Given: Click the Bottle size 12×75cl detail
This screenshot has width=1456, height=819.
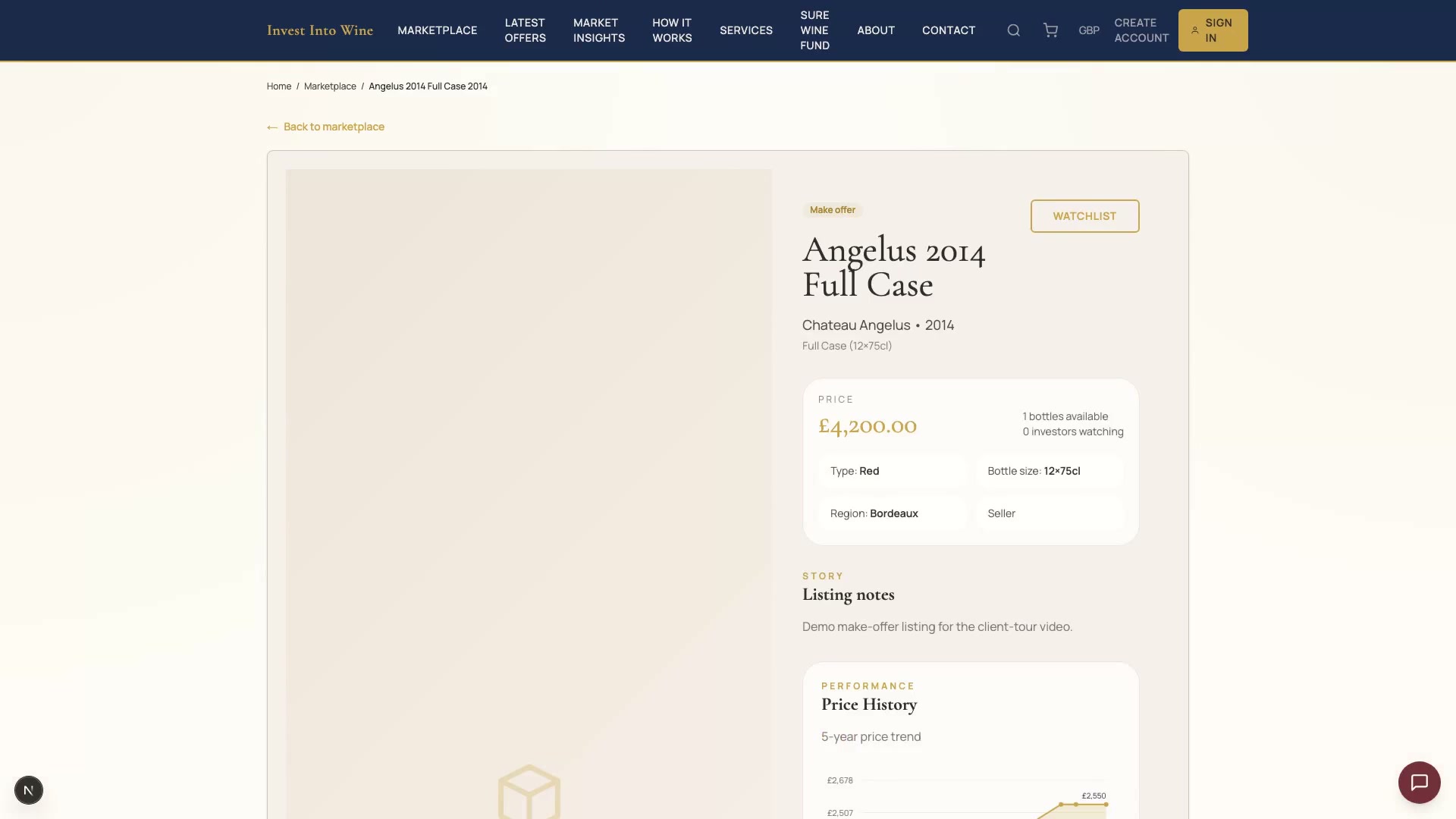Looking at the screenshot, I should (1050, 471).
